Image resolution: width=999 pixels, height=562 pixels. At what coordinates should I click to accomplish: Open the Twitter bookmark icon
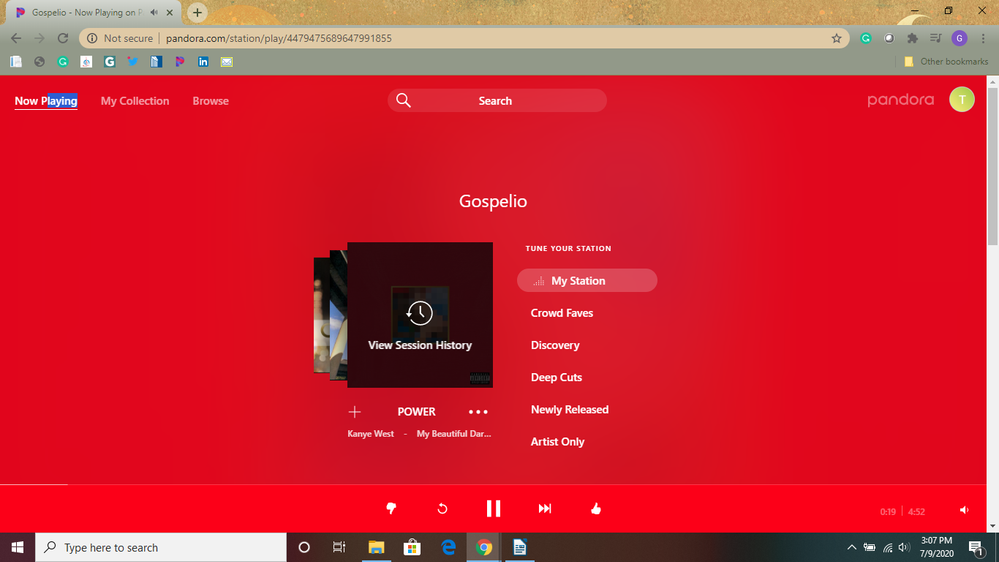coord(133,62)
